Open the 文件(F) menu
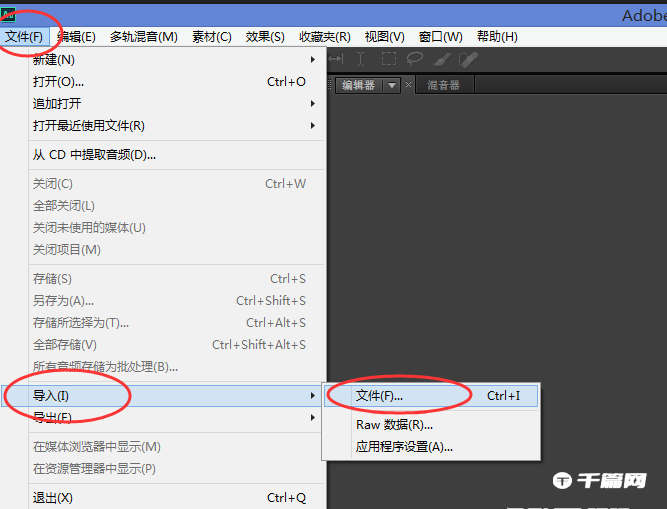Viewport: 667px width, 509px height. pos(24,37)
